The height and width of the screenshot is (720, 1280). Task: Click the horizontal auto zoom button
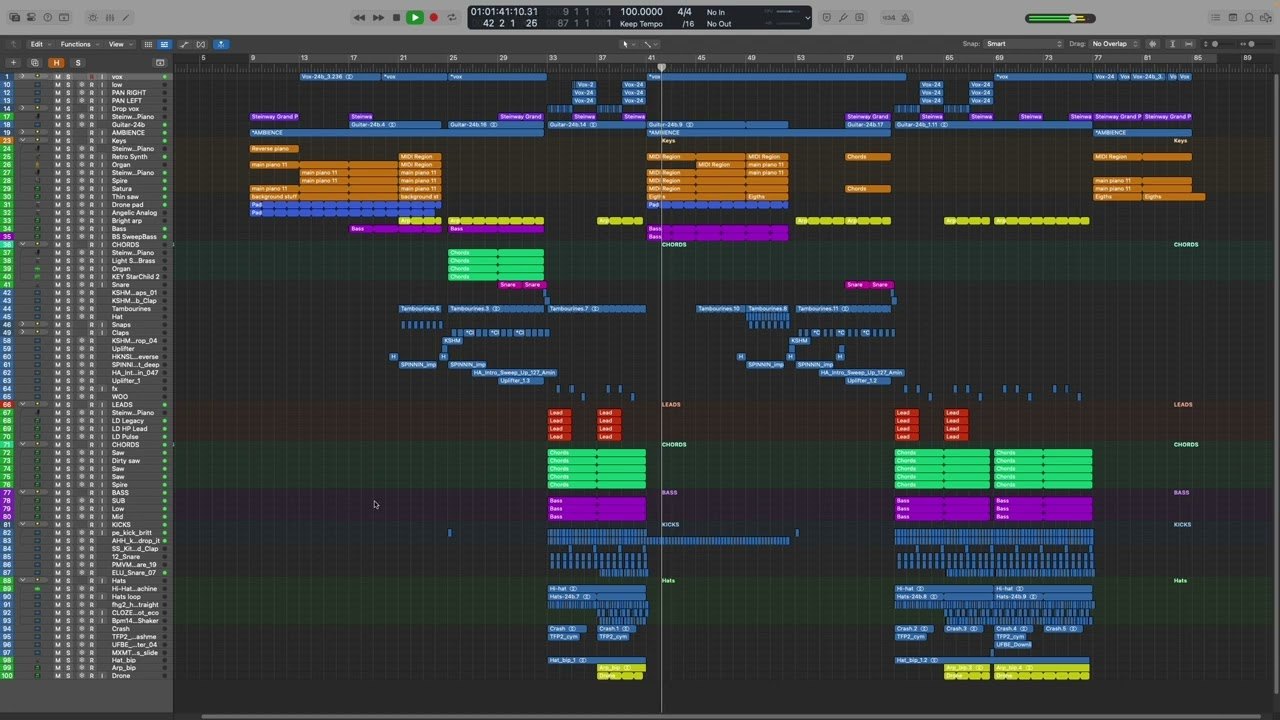click(x=1188, y=44)
